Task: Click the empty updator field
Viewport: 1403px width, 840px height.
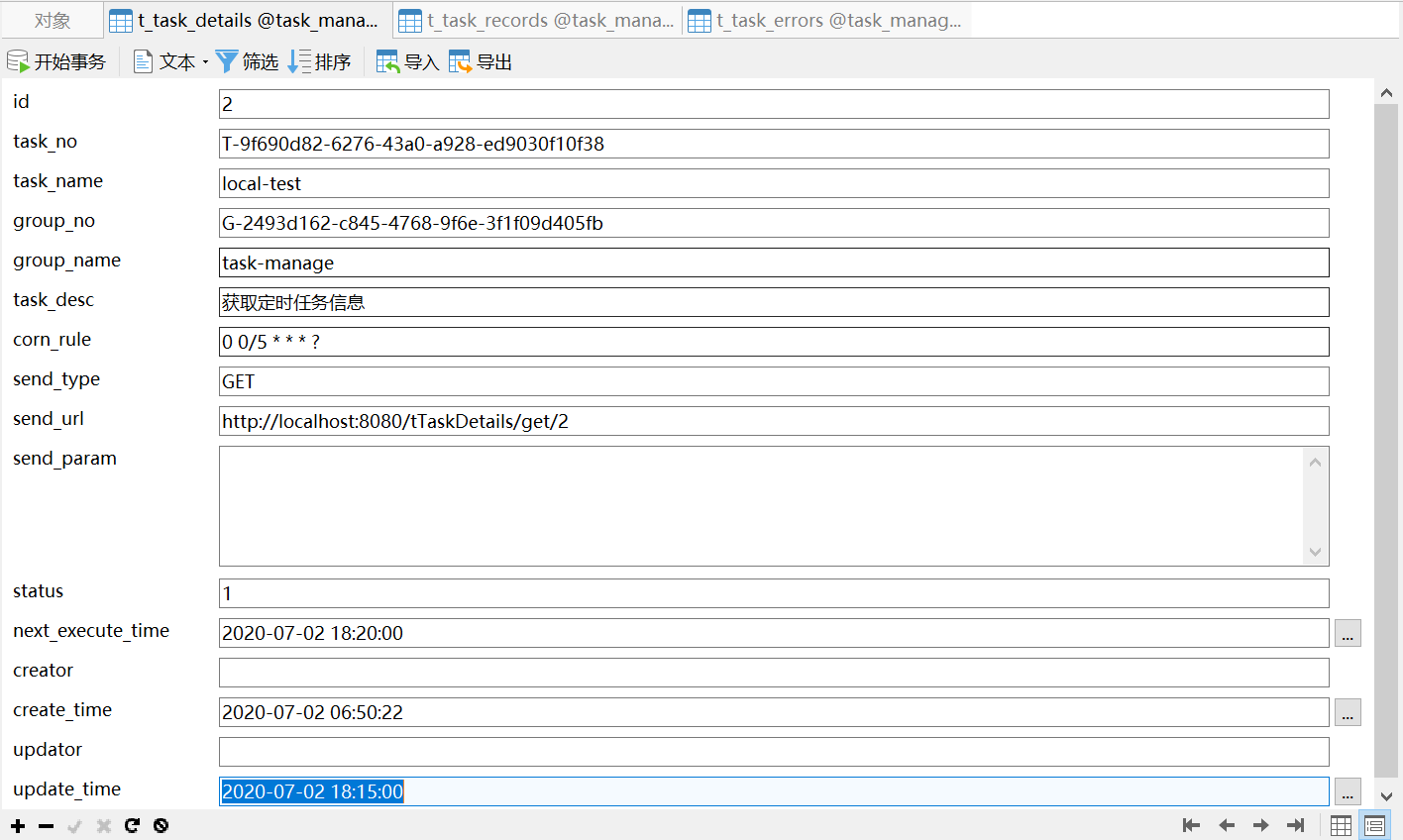Action: (774, 752)
